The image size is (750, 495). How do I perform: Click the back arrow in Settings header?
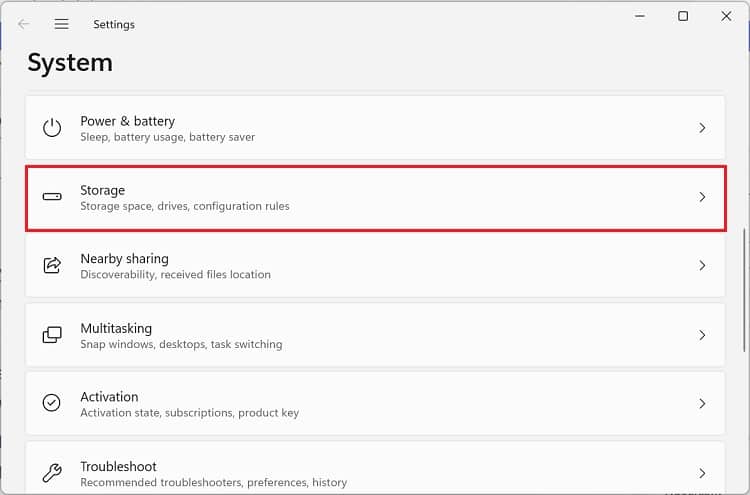[x=23, y=24]
